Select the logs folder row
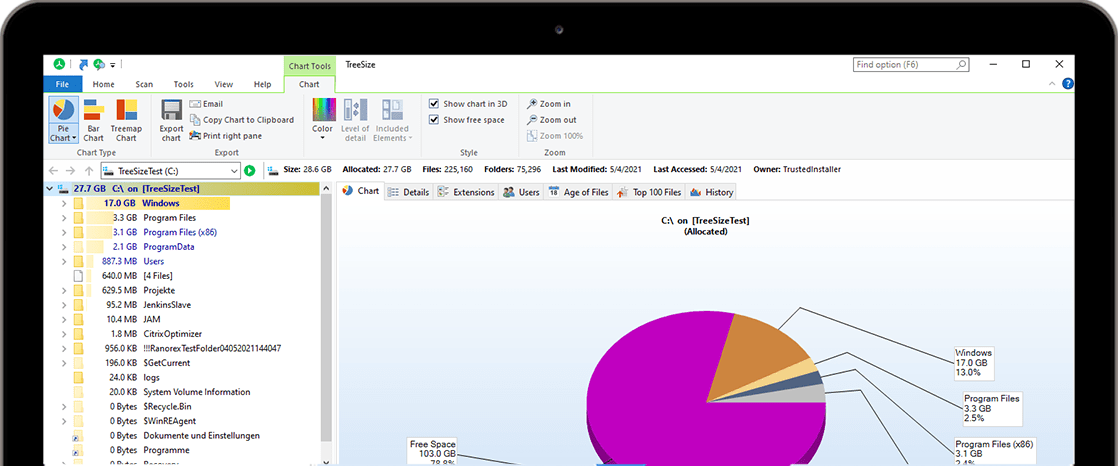Viewport: 1118px width, 466px height. pos(183,378)
